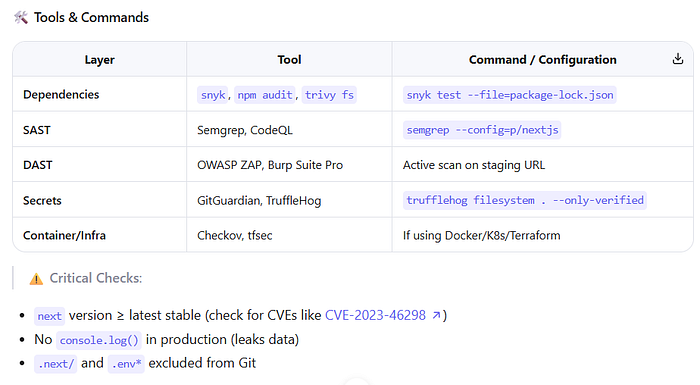
Task: Click the text in production (leaks data)
Action: tap(222, 339)
